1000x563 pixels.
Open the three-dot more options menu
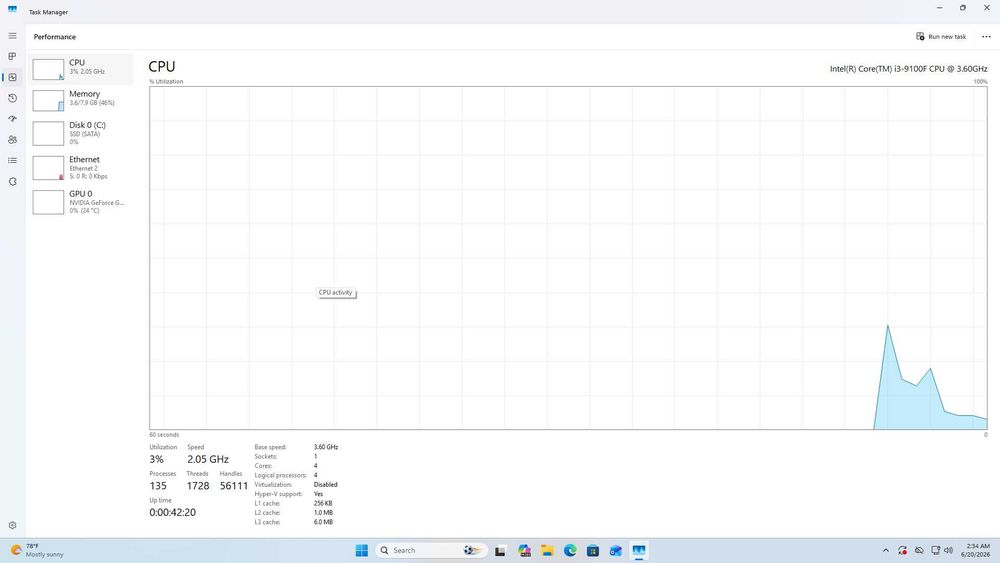pos(986,36)
